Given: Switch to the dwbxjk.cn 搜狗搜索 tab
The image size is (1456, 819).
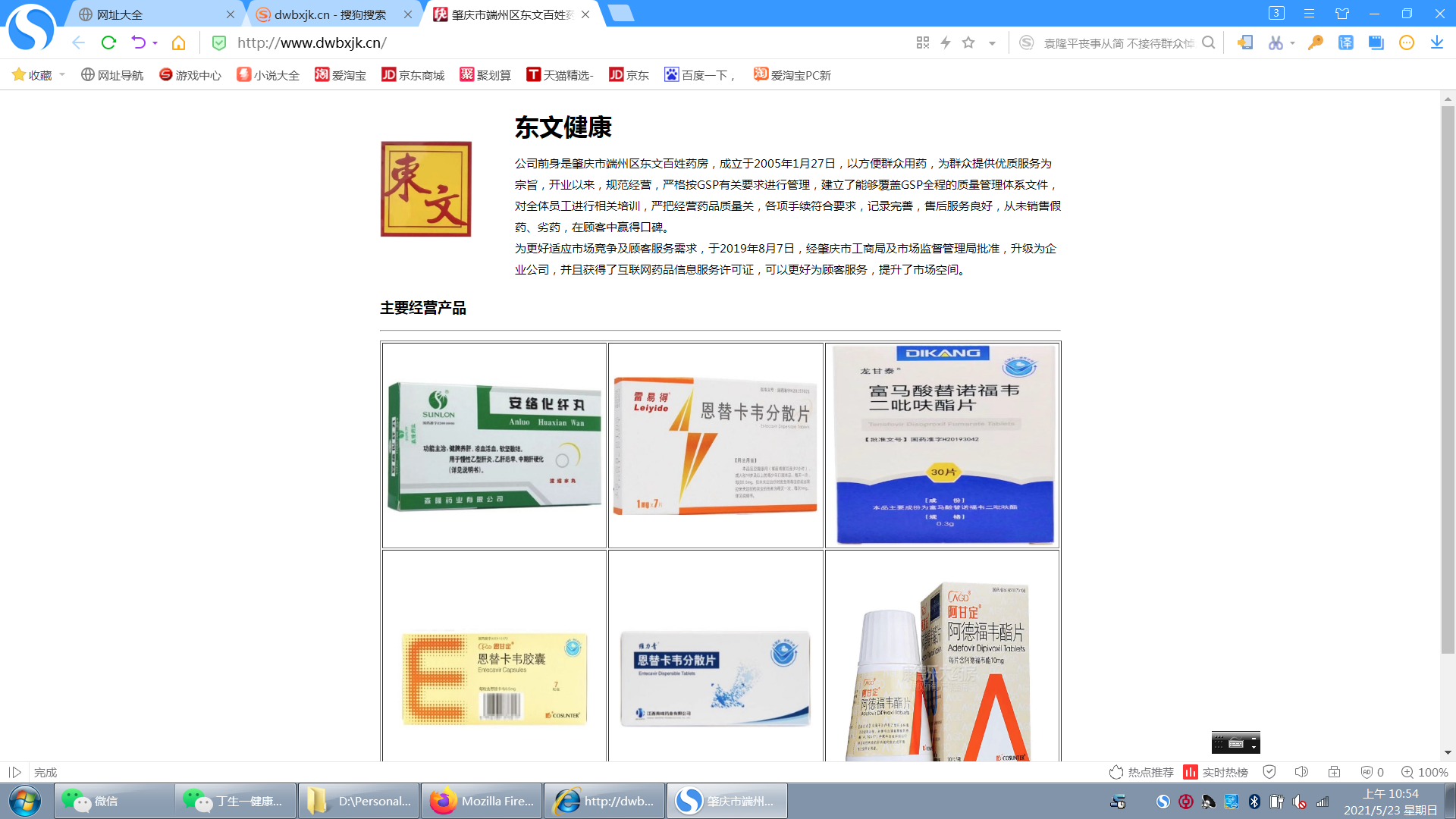Looking at the screenshot, I should (330, 14).
